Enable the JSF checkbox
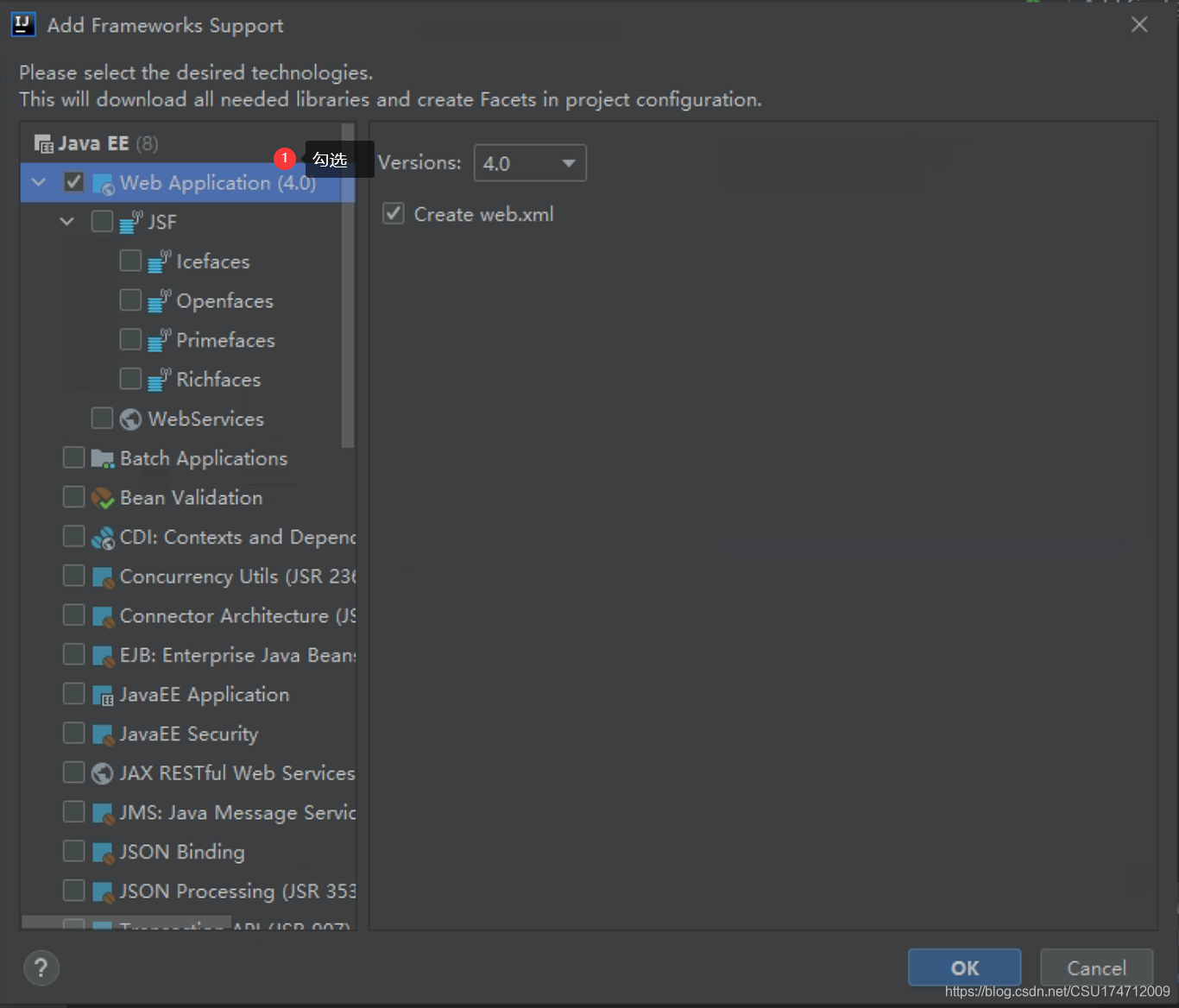This screenshot has height=1008, width=1179. point(102,222)
